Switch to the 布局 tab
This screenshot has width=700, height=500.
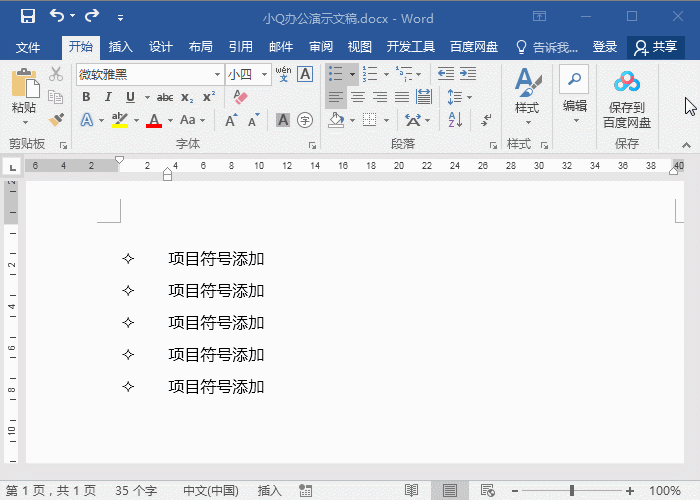tap(200, 46)
